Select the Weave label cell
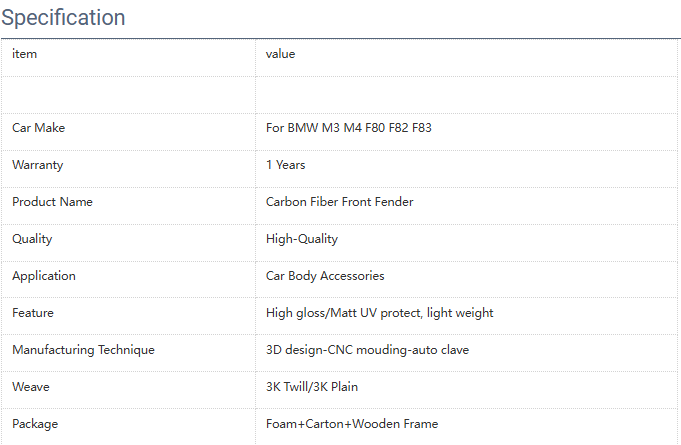Viewport: 681px width, 445px height. [x=30, y=387]
